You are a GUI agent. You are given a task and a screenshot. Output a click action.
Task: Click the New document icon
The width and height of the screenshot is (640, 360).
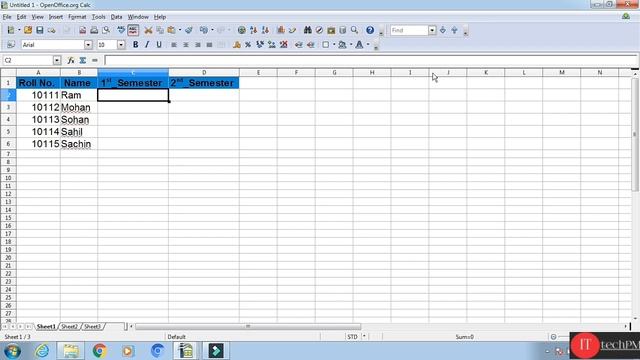pyautogui.click(x=11, y=30)
